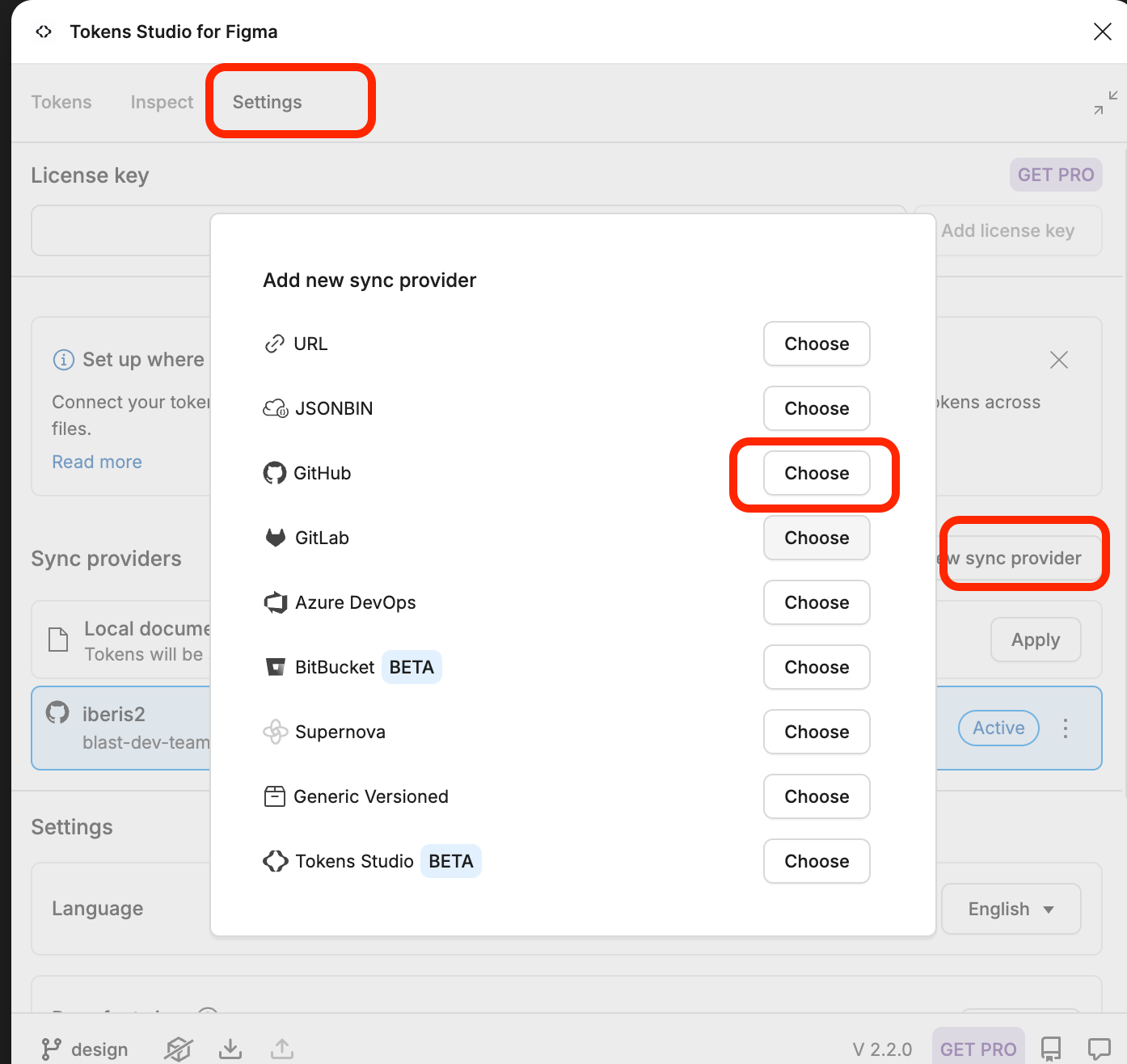Choose Generic Versioned as sync provider
1127x1064 pixels.
click(817, 796)
